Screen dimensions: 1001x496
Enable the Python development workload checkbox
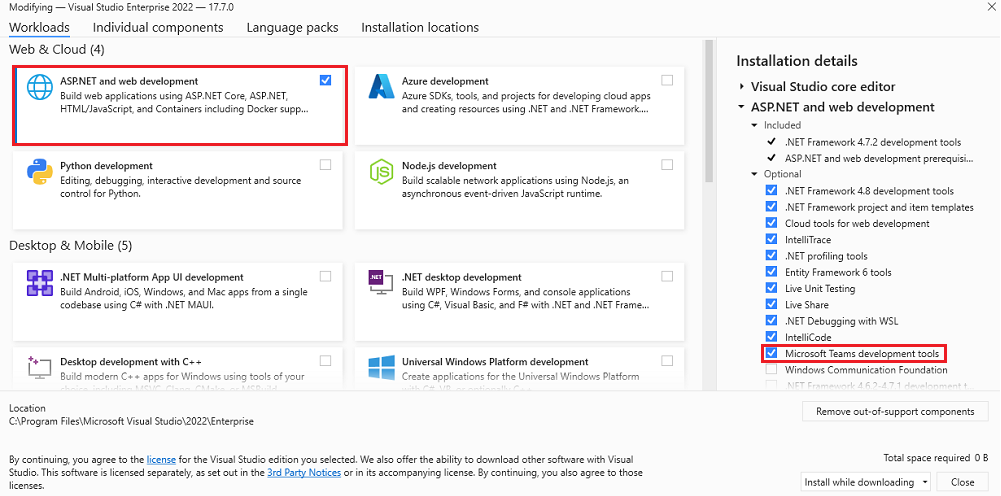click(x=326, y=165)
